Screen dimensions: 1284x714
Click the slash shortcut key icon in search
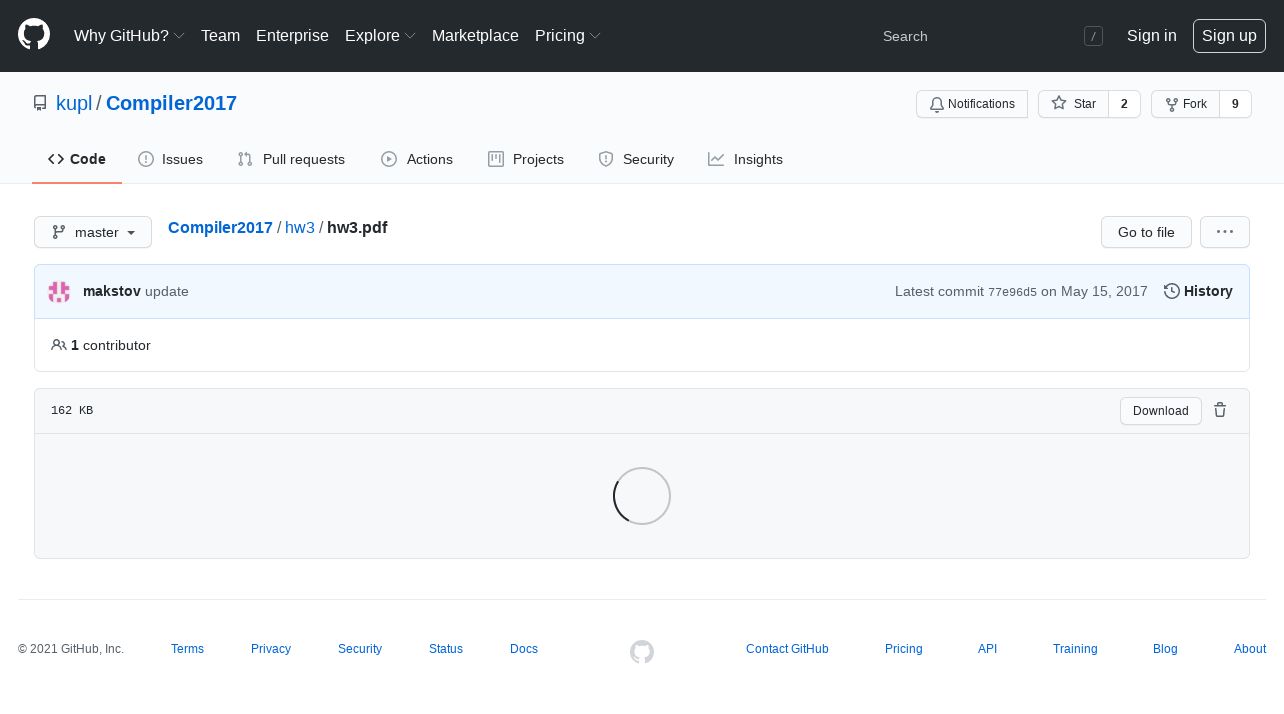pyautogui.click(x=1093, y=36)
